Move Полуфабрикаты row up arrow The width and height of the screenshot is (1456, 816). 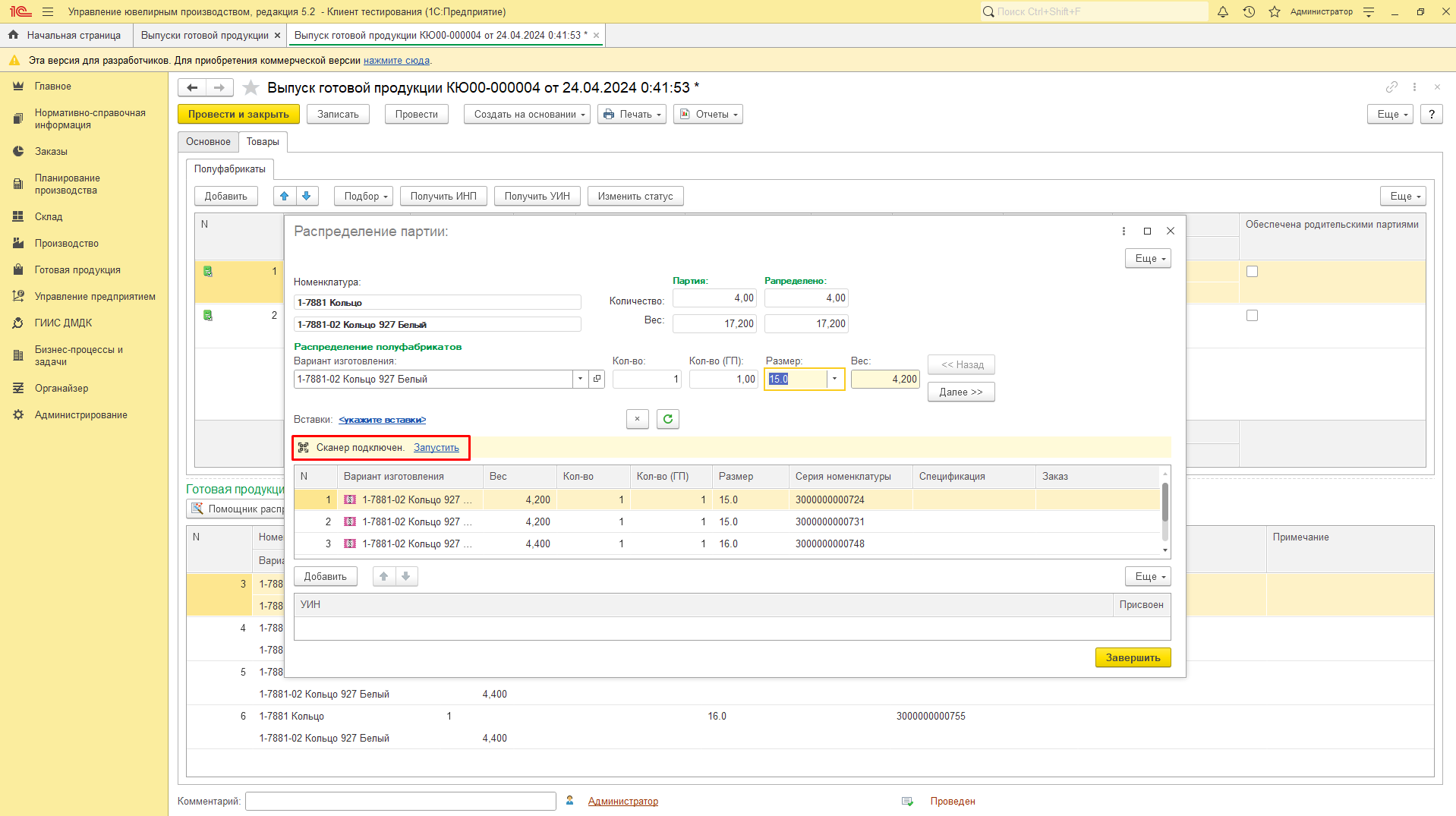[285, 196]
